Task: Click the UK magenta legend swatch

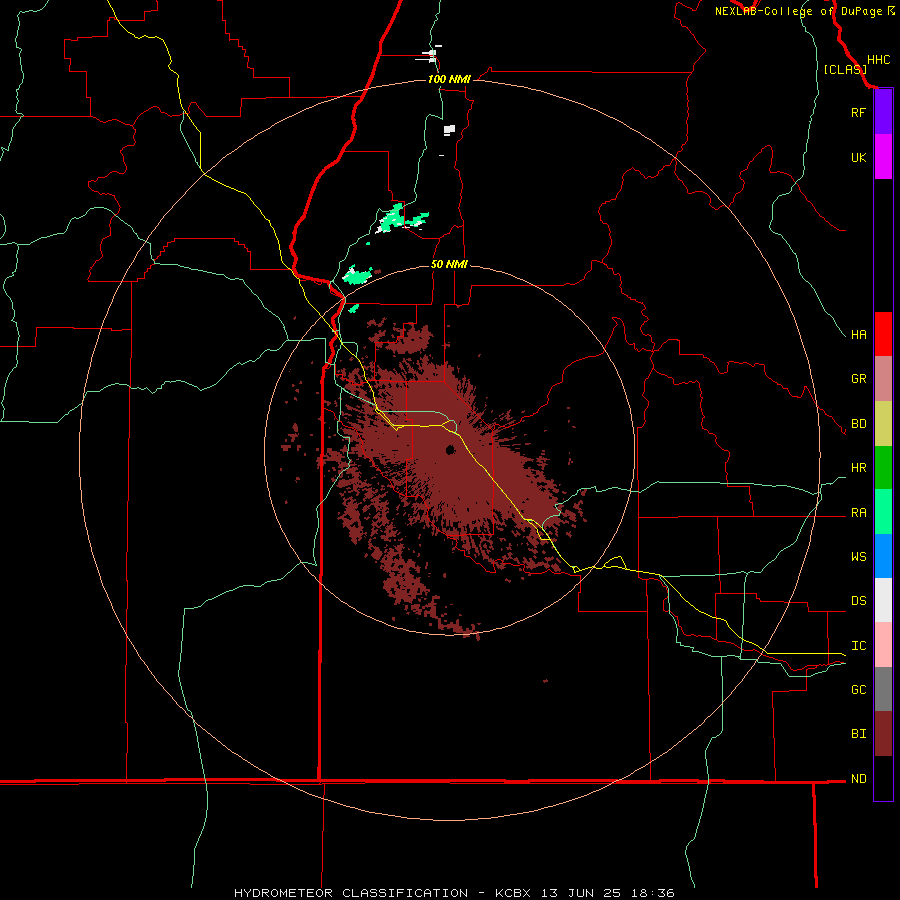Action: [x=883, y=157]
